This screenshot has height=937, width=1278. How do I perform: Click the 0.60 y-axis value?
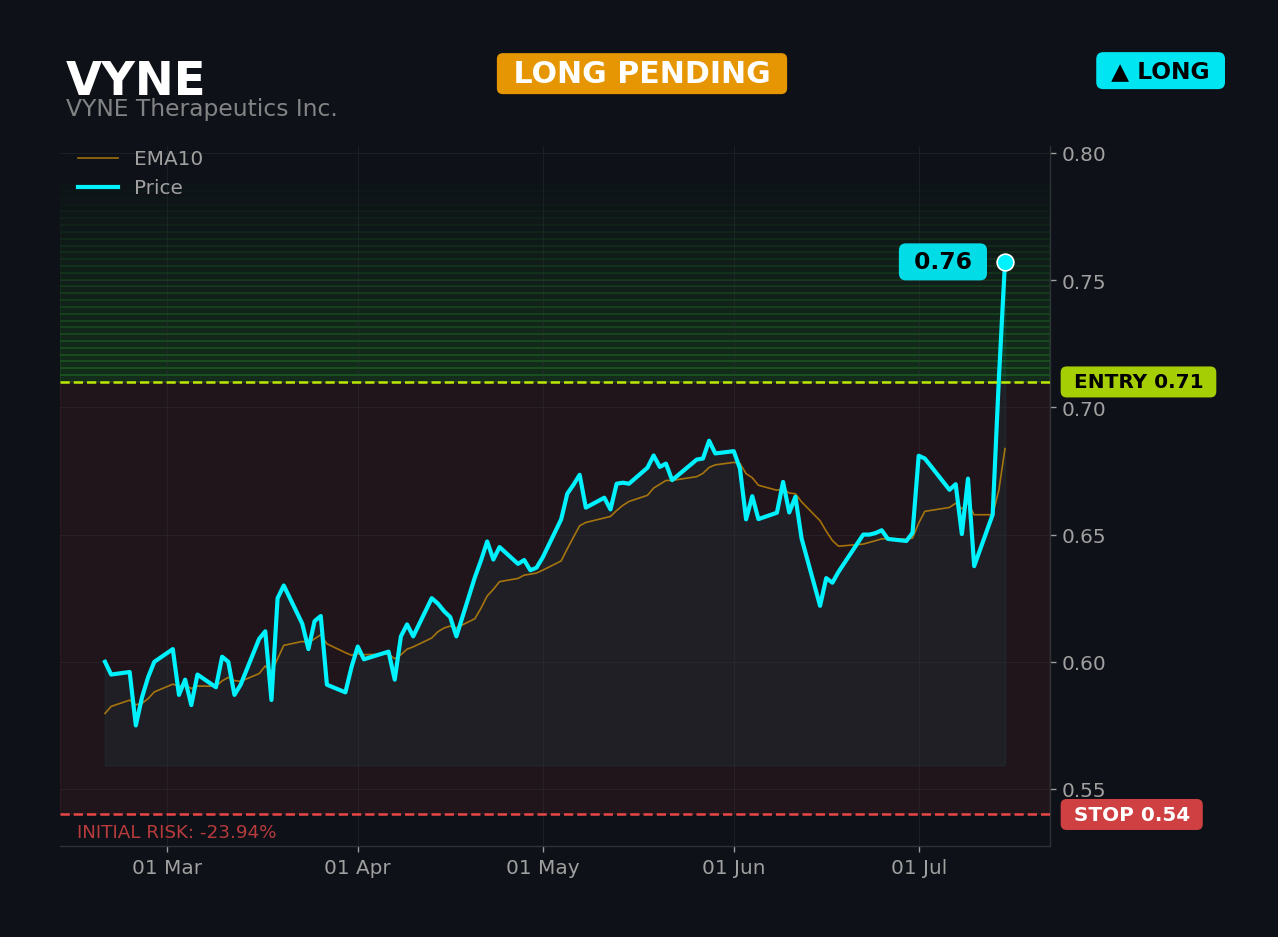[1084, 662]
